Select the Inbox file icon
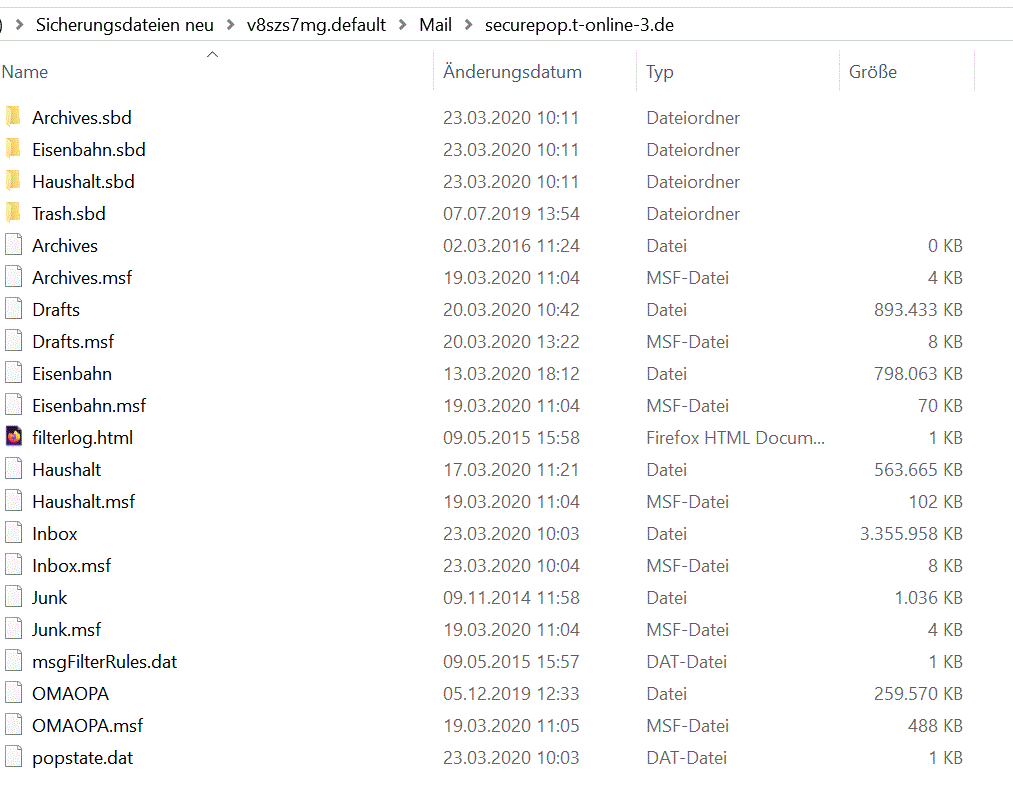The image size is (1013, 792). coord(13,533)
